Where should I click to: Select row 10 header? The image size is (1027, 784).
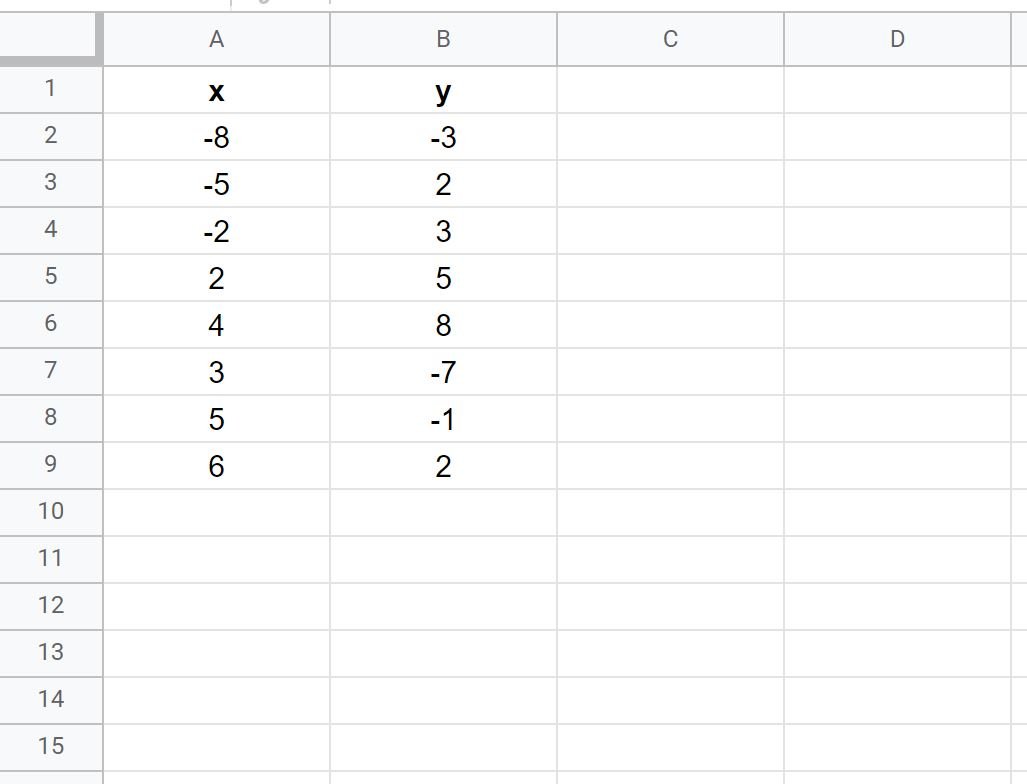coord(50,512)
